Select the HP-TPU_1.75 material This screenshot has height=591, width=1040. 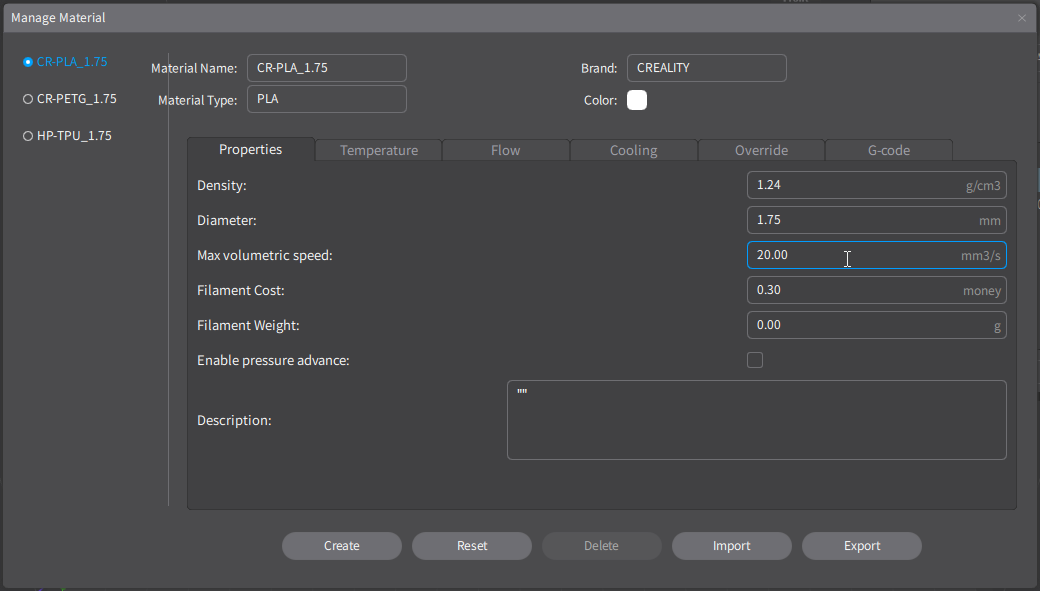click(28, 136)
